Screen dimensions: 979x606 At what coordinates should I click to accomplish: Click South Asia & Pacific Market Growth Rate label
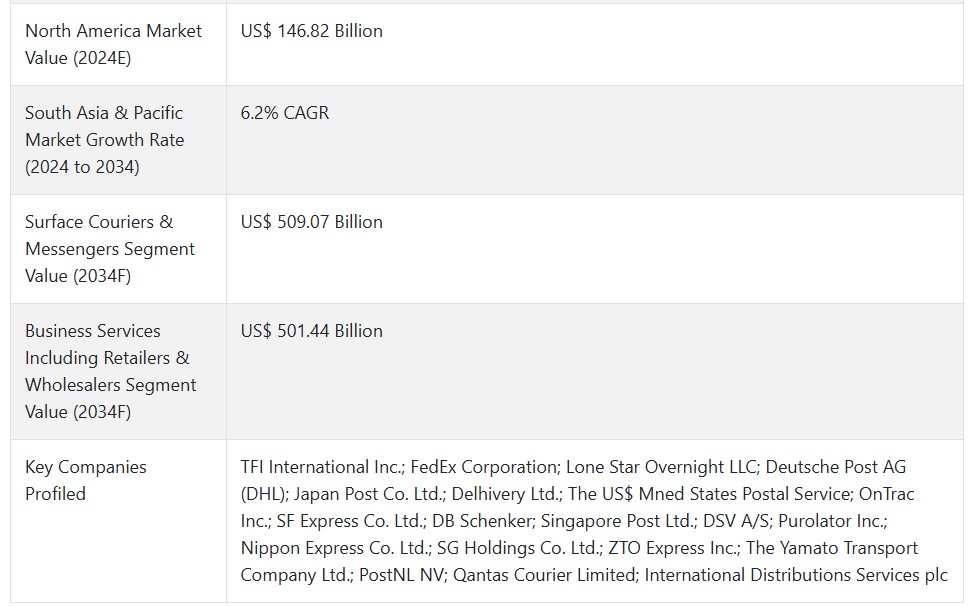[x=104, y=140]
